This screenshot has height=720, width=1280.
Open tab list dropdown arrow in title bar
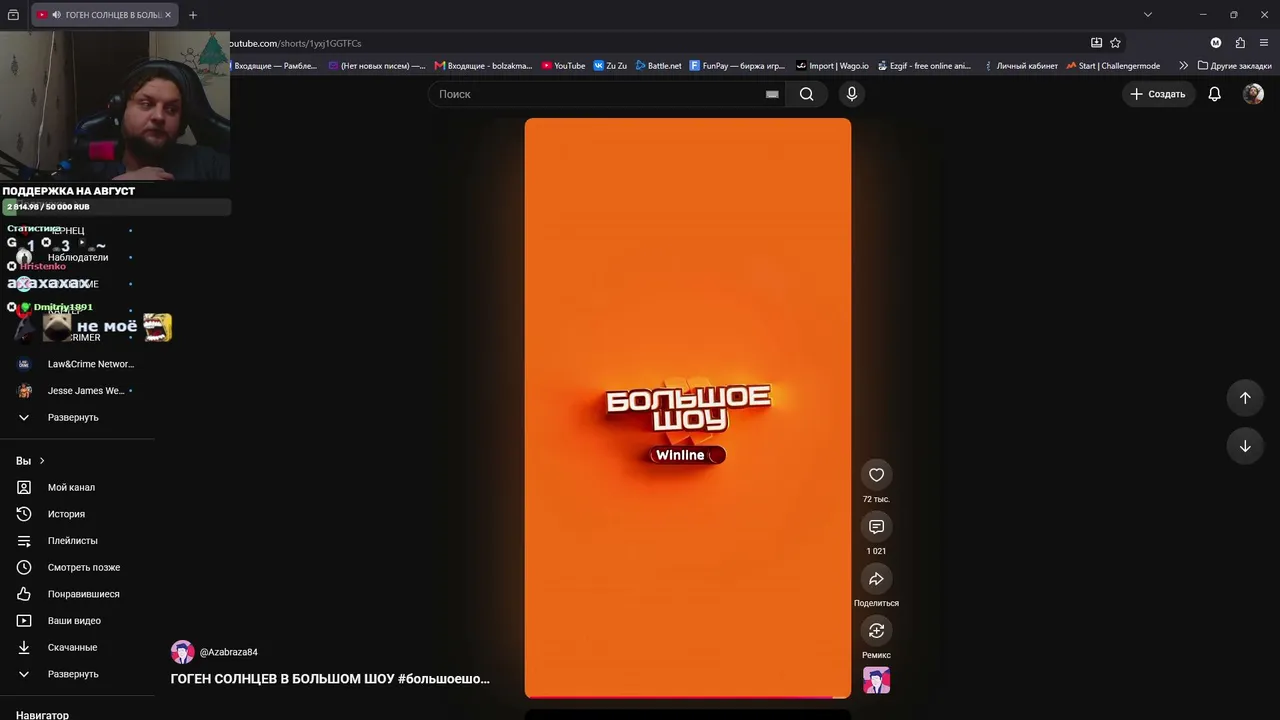[1148, 15]
